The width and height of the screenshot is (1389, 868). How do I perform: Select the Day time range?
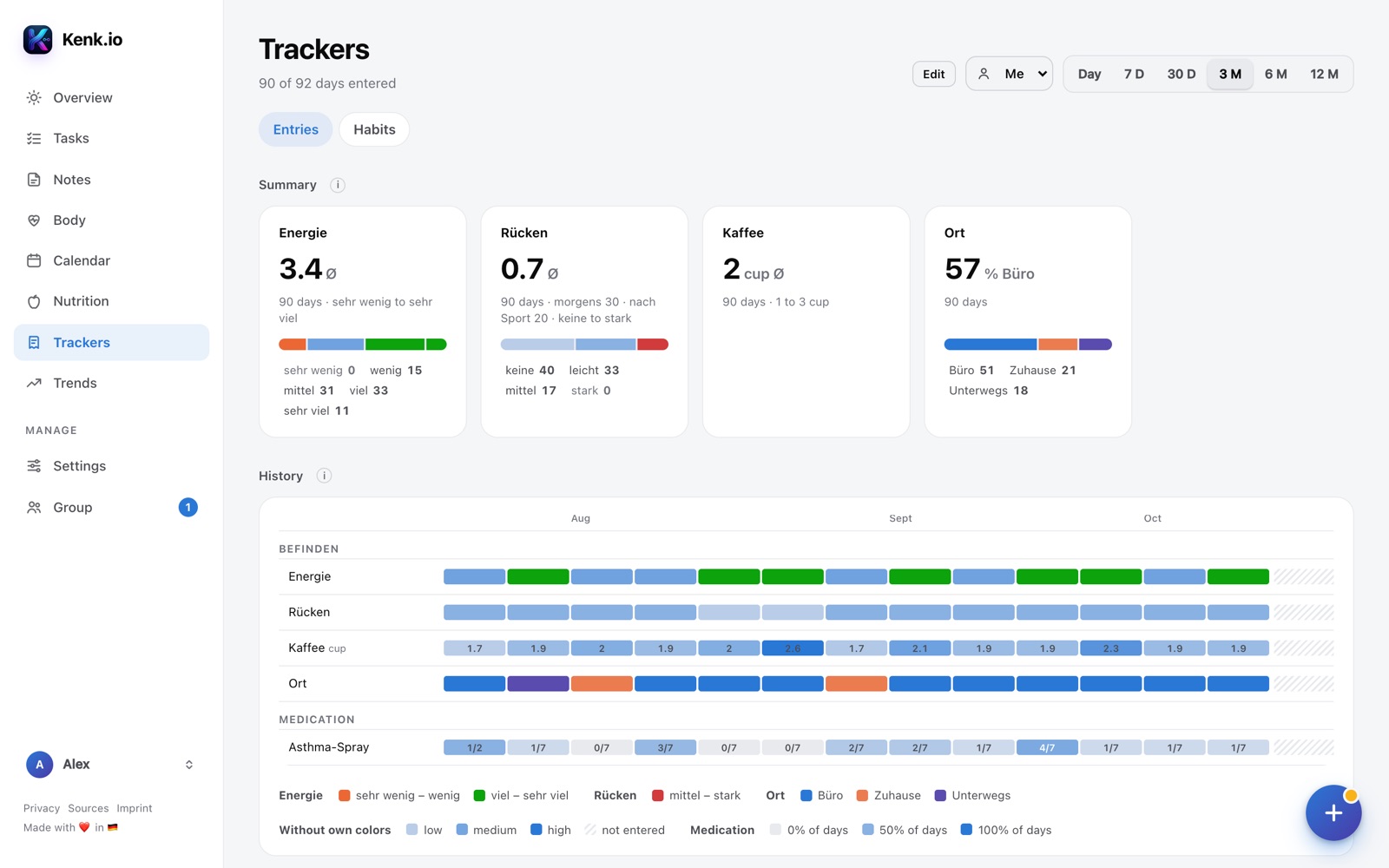pos(1089,74)
